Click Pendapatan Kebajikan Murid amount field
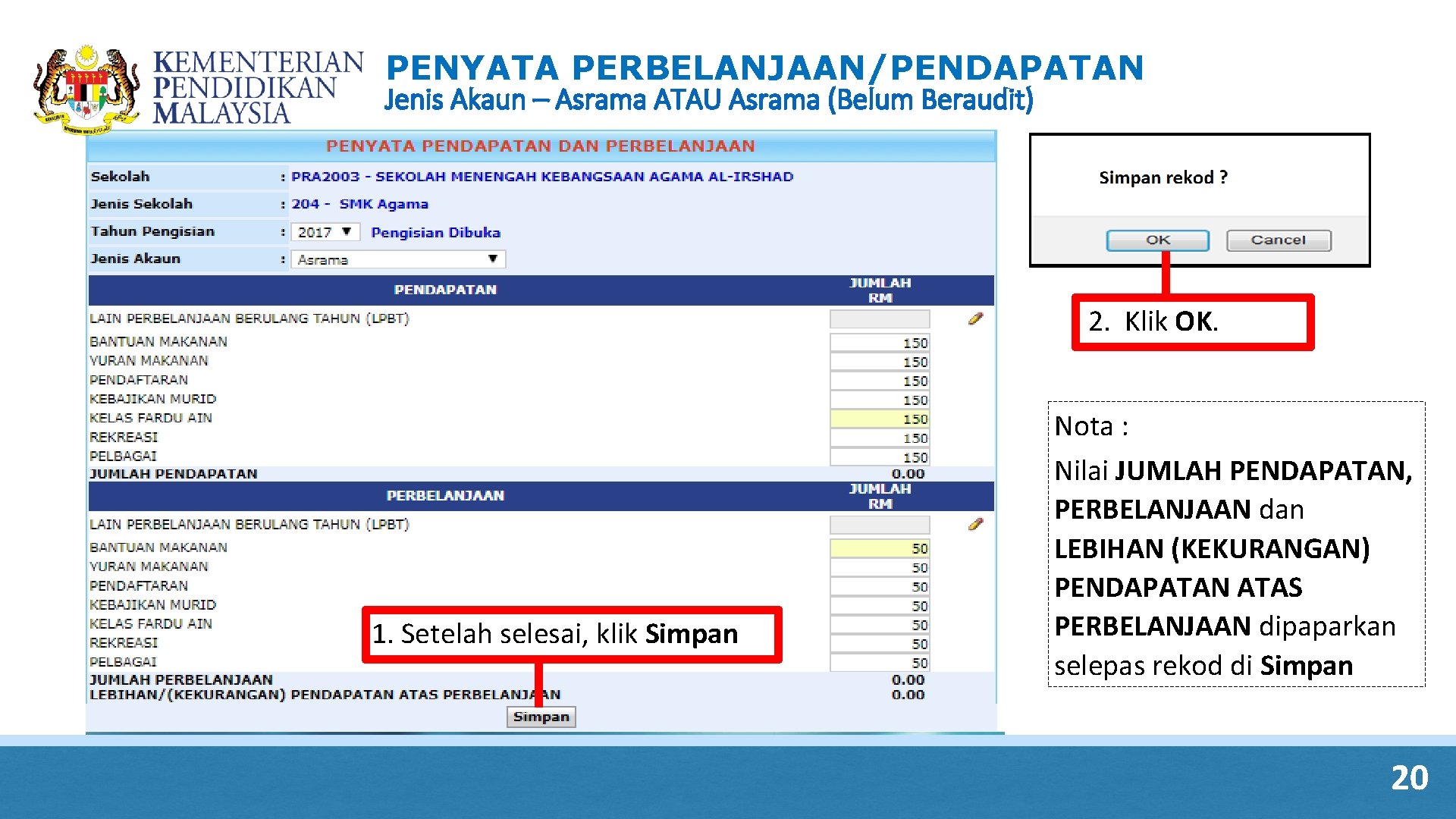 (x=880, y=400)
